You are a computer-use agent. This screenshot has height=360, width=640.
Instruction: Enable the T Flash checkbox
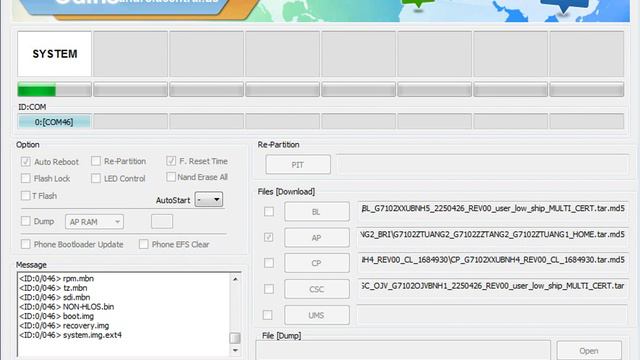pos(26,196)
